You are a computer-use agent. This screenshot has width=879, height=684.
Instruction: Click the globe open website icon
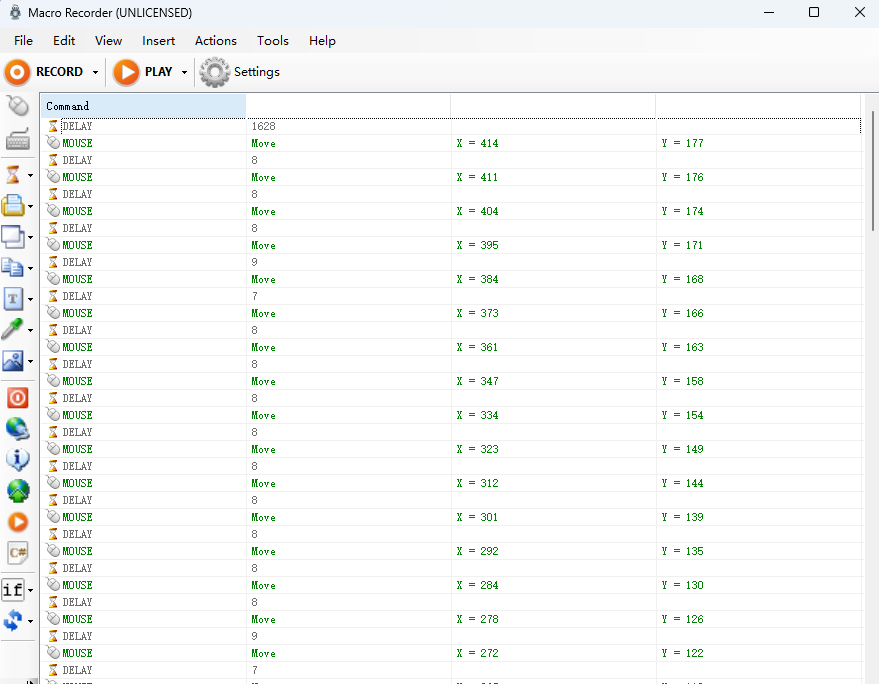pos(17,429)
